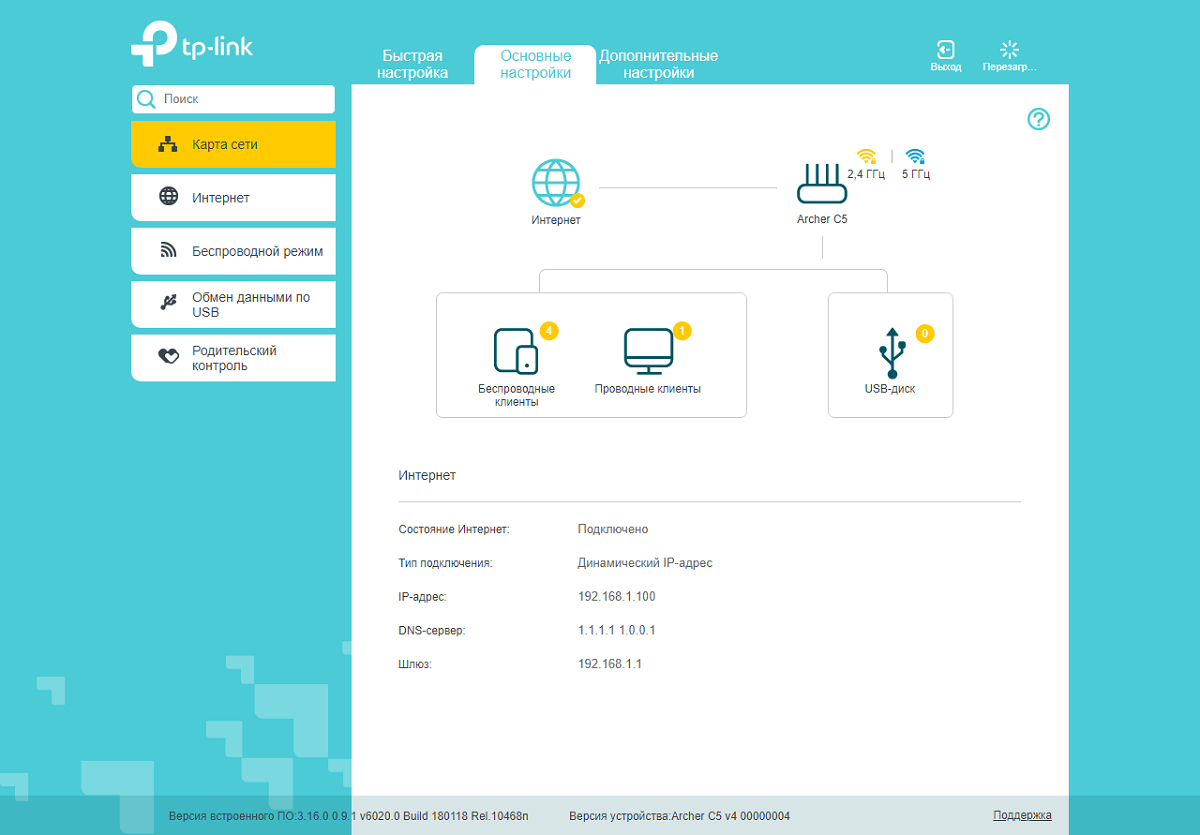Click parental control heart icon
The image size is (1200, 835).
click(x=169, y=357)
